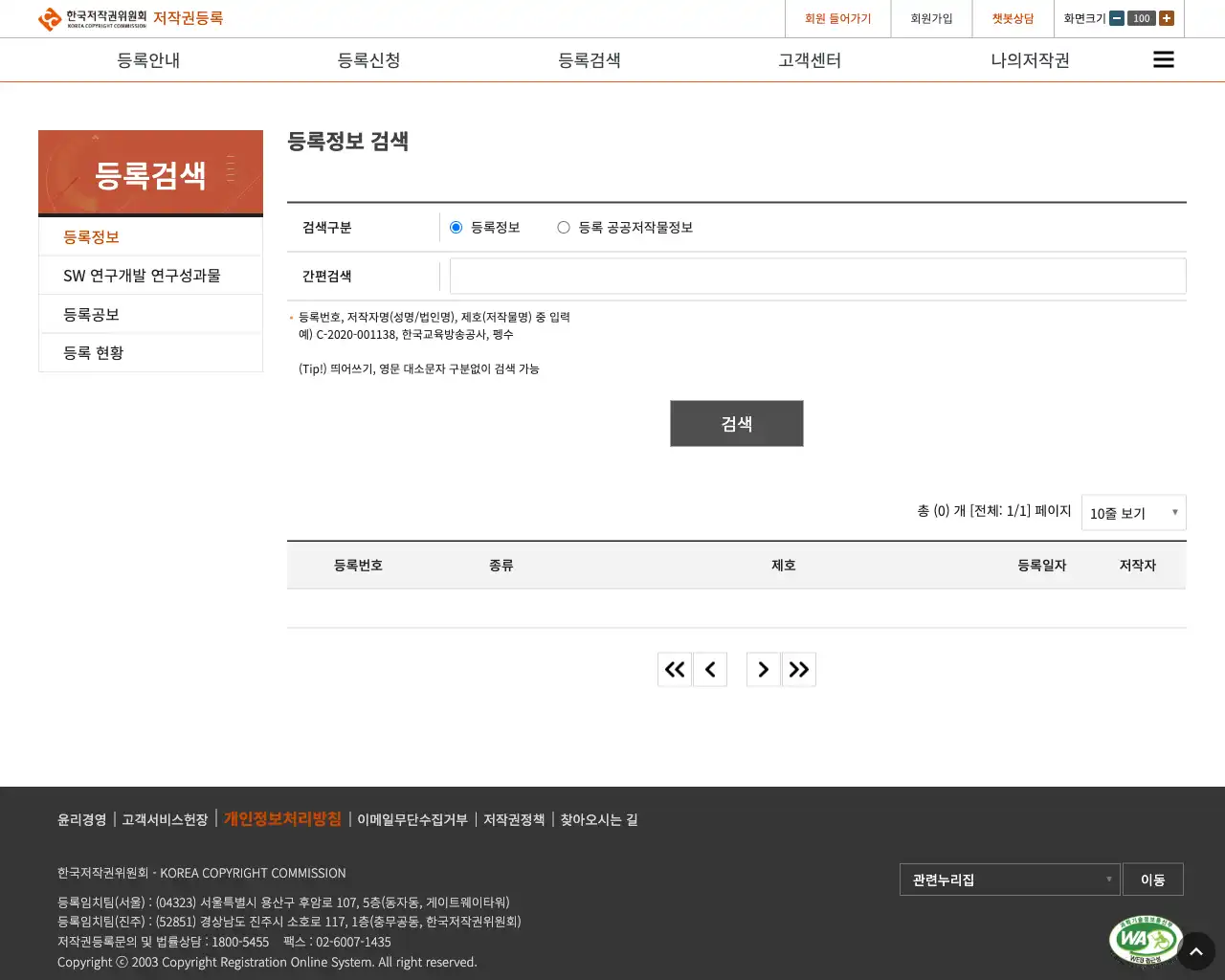Go to the previous page arrow
The width and height of the screenshot is (1225, 980).
[x=710, y=669]
